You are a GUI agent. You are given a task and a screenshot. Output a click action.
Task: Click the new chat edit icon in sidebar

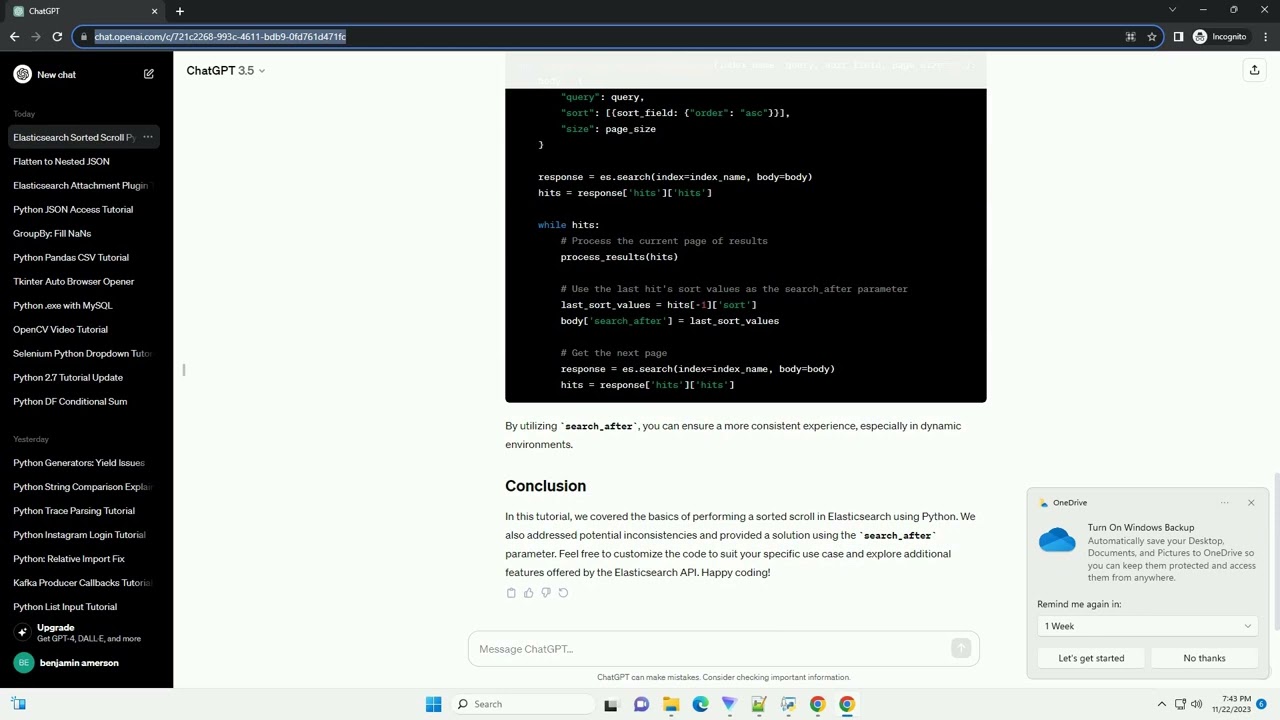(x=148, y=74)
